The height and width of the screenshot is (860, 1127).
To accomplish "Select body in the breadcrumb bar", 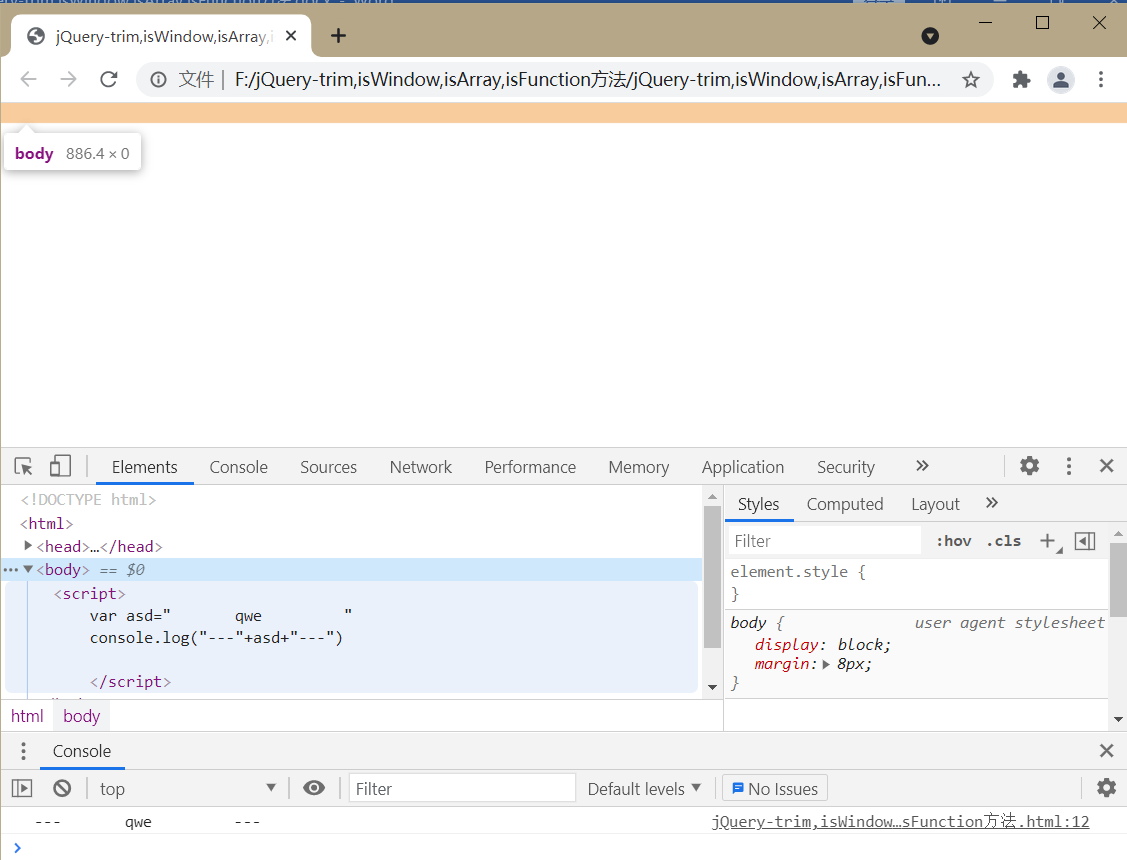I will [x=81, y=716].
